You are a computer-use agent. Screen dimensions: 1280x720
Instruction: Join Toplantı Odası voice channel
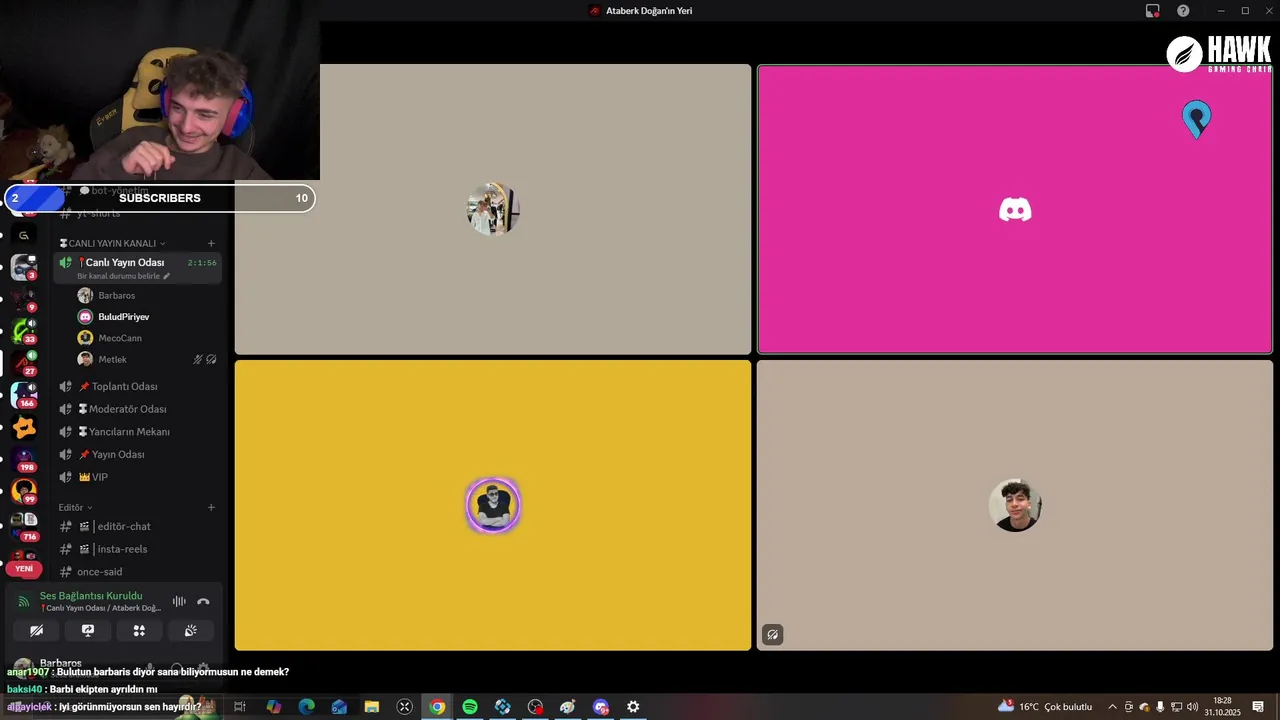(139, 386)
